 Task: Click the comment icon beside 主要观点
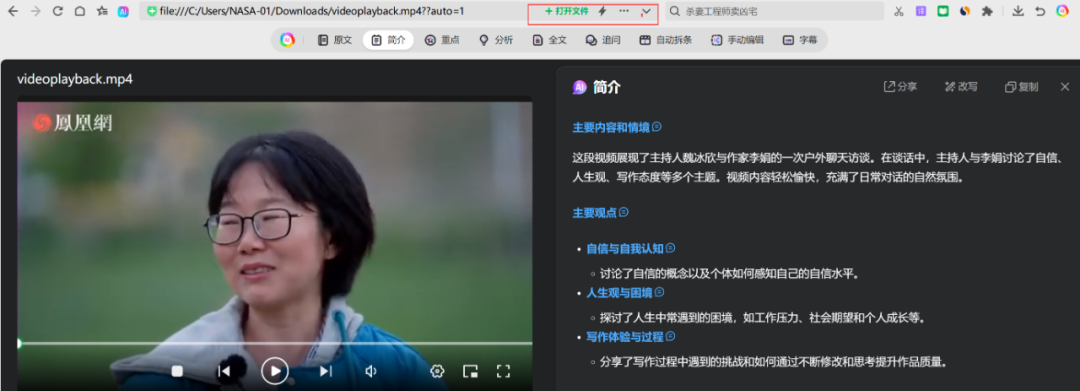623,212
